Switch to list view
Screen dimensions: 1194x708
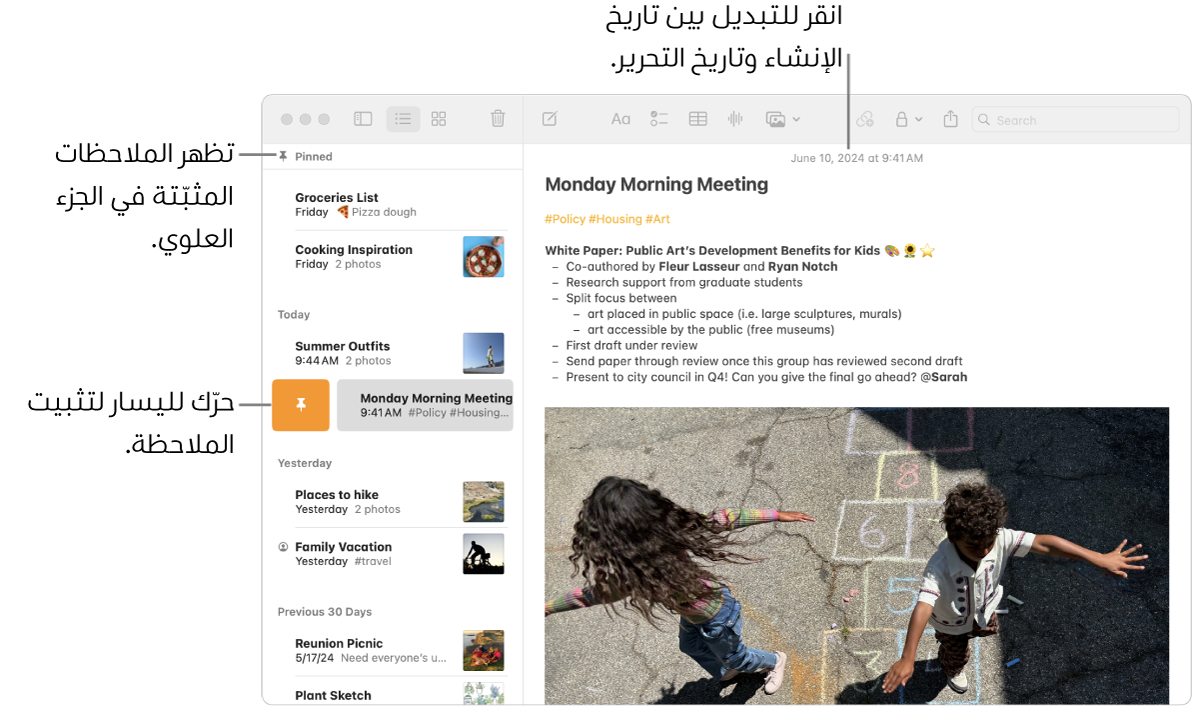[x=403, y=119]
